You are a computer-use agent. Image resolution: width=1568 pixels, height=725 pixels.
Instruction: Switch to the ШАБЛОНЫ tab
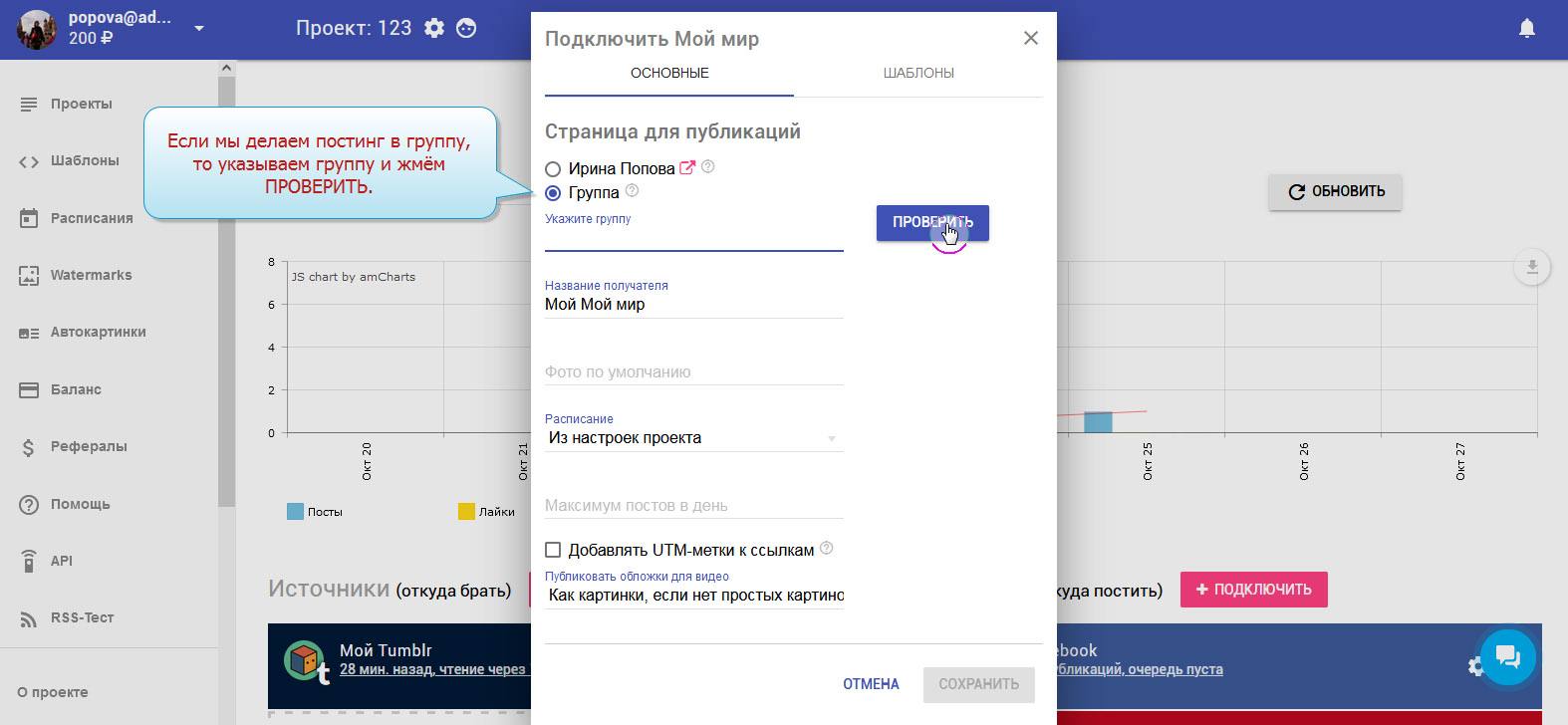(x=917, y=73)
